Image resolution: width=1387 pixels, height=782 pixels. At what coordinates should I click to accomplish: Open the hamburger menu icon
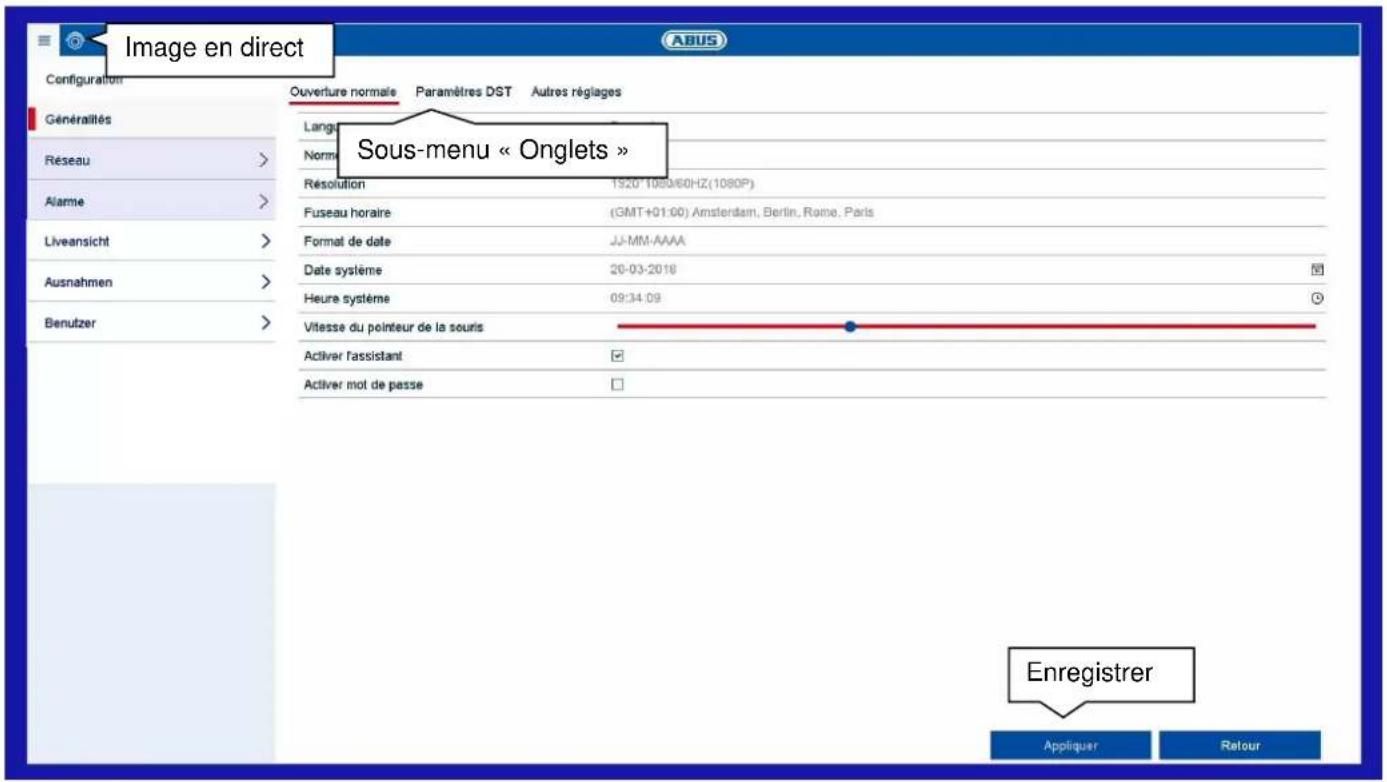(x=44, y=41)
